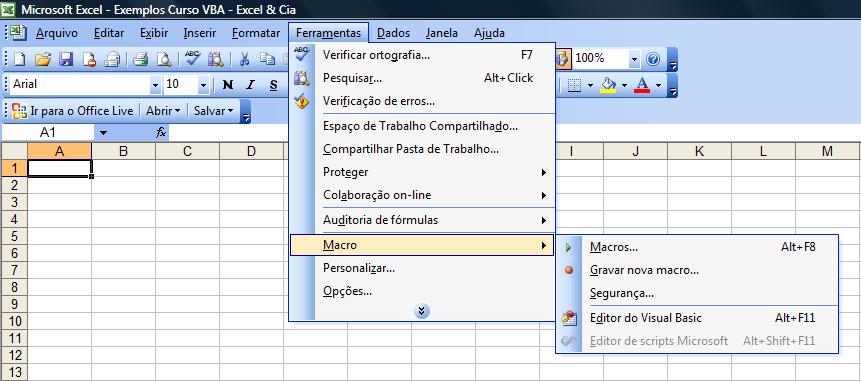The image size is (861, 381).
Task: Click the Drawing toolbar icon beside zoom box
Action: pyautogui.click(x=563, y=59)
